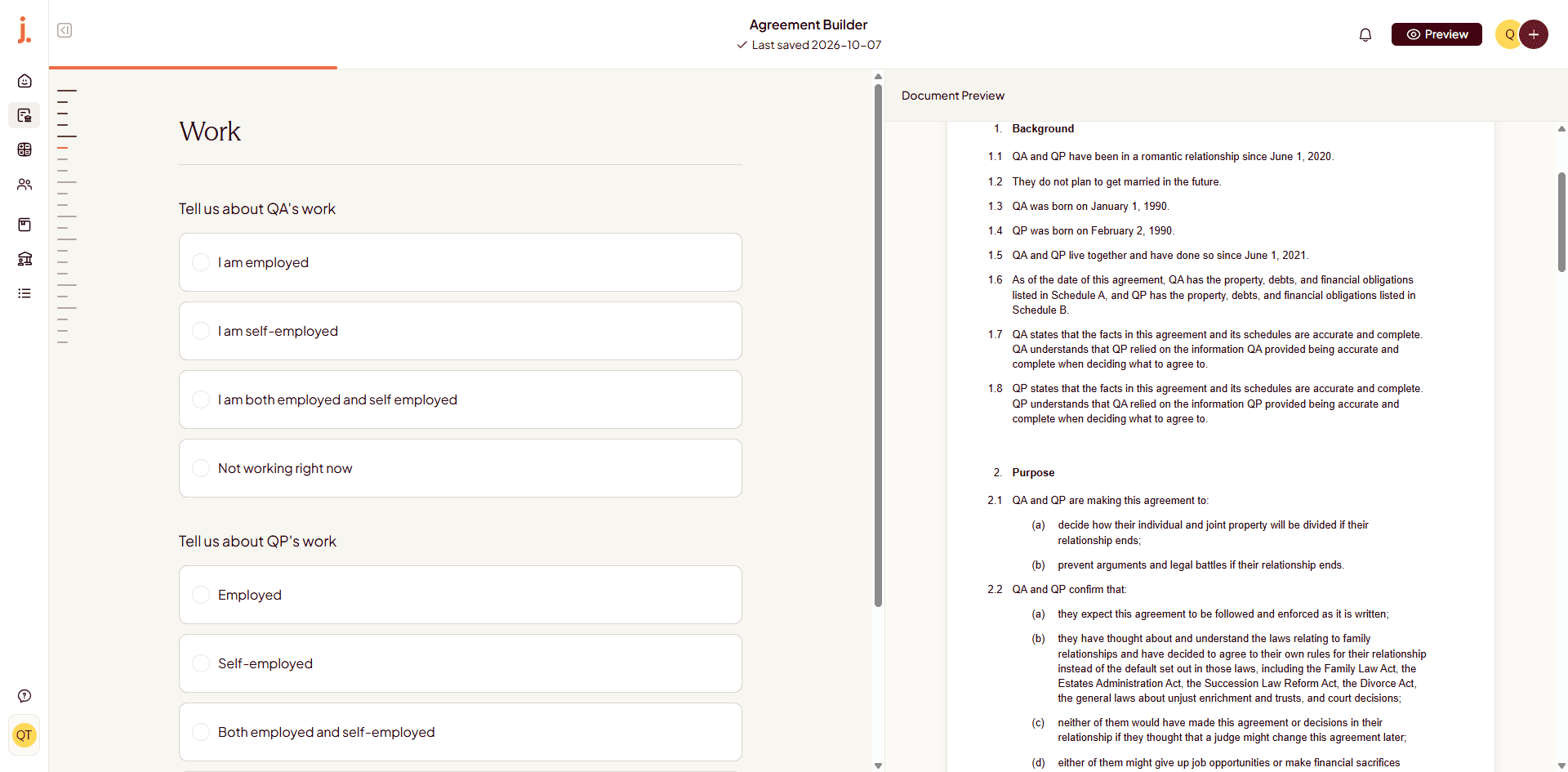Click the 'Work' page heading
Screen dimensions: 1568x772
pos(210,132)
